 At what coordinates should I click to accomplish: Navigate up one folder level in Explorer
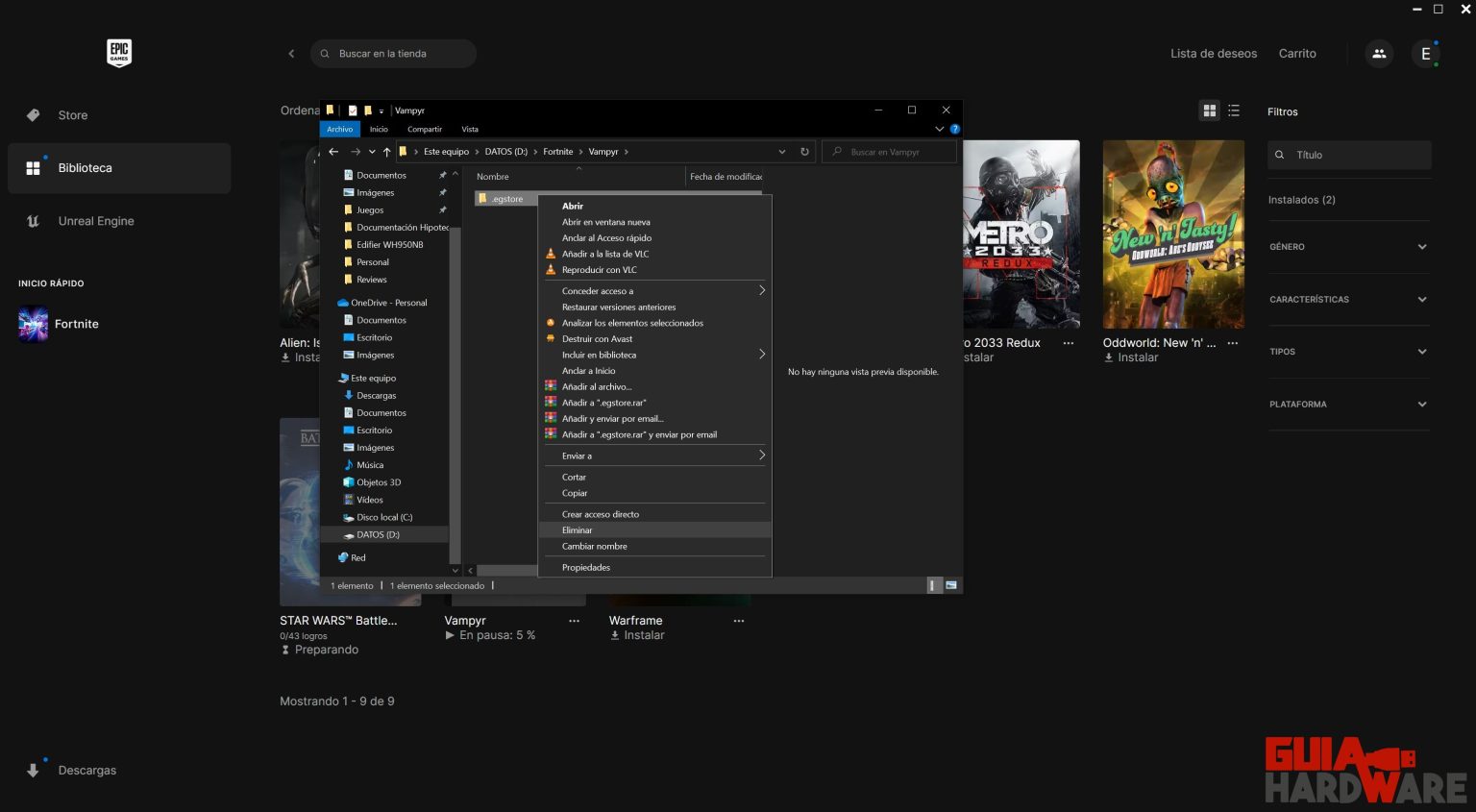[386, 151]
